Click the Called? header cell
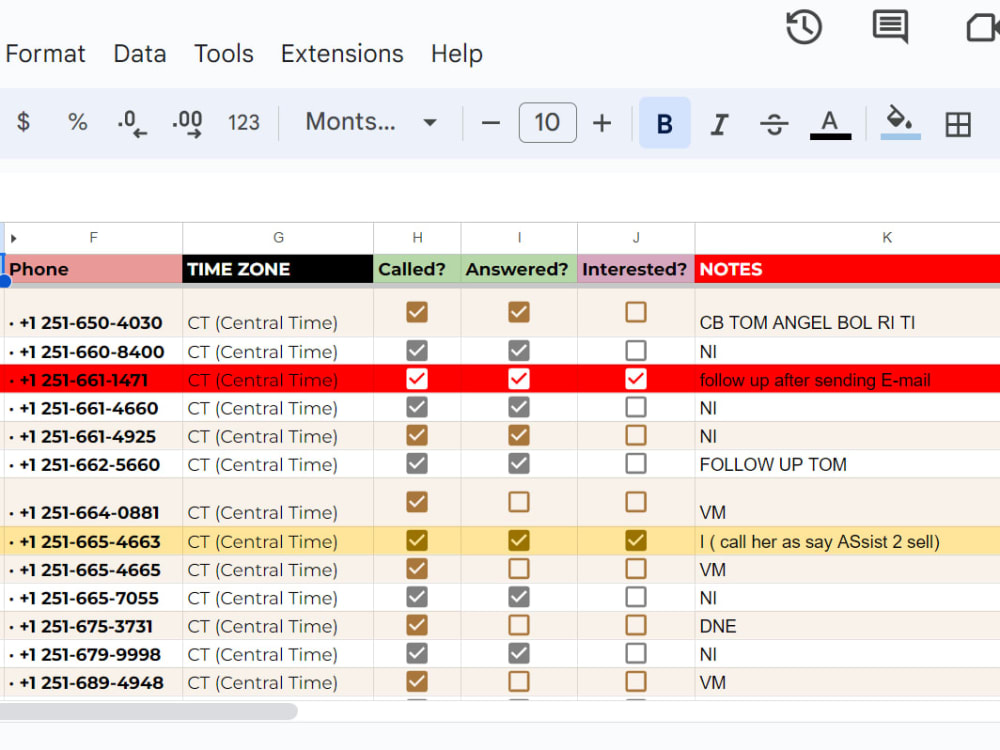 [417, 269]
